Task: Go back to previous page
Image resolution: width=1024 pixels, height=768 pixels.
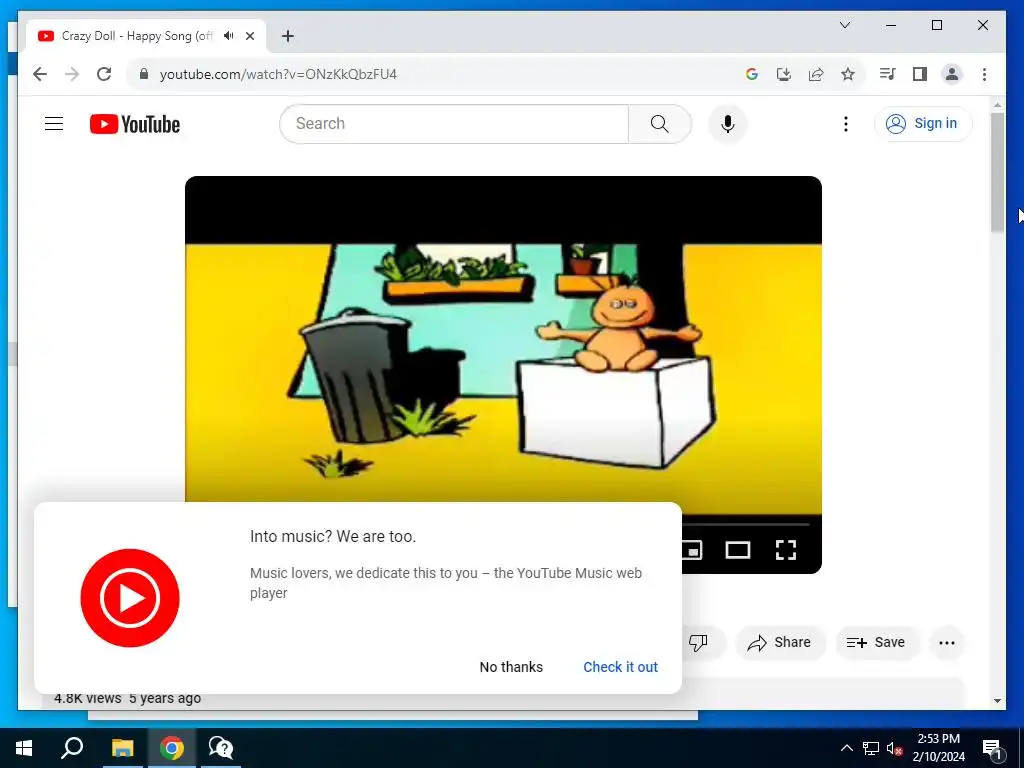Action: tap(40, 74)
